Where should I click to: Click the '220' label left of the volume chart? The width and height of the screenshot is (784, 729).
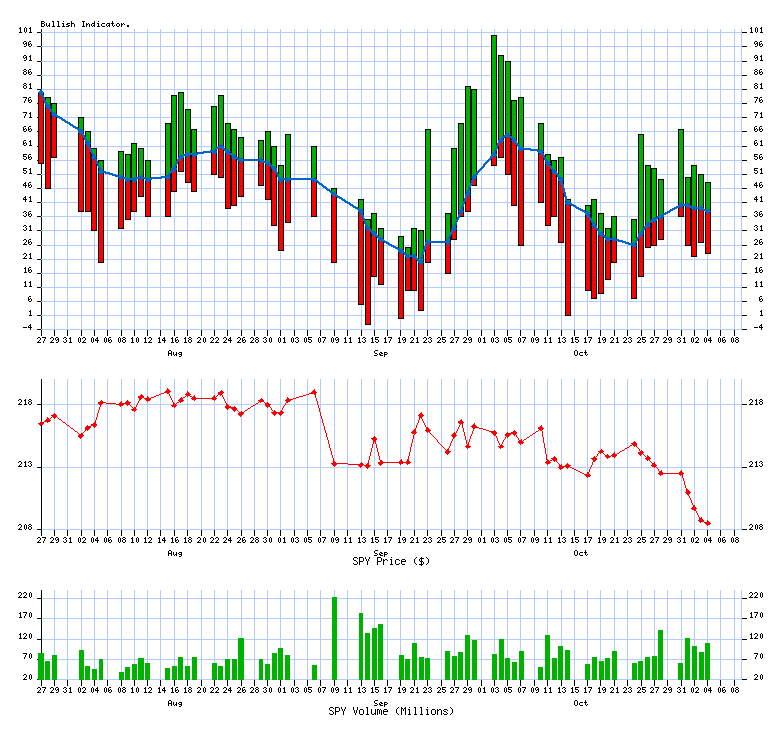[25, 595]
